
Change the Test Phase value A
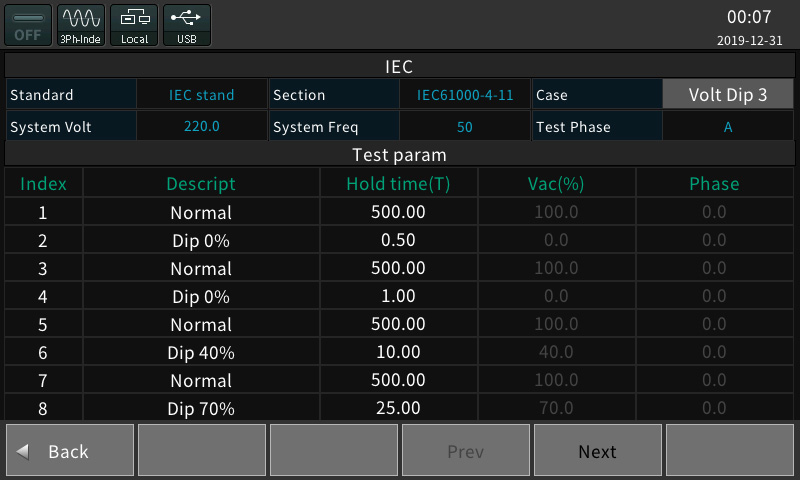728,126
